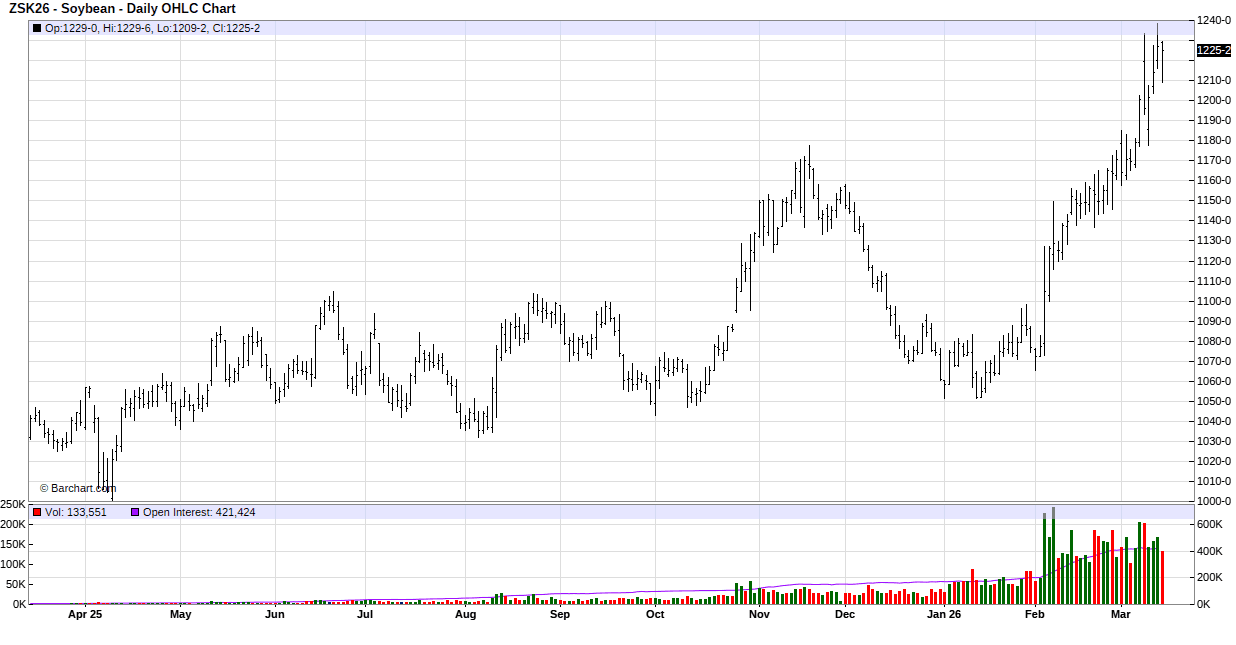Click the 1100-0 price axis label
The height and width of the screenshot is (645, 1236).
point(1214,301)
